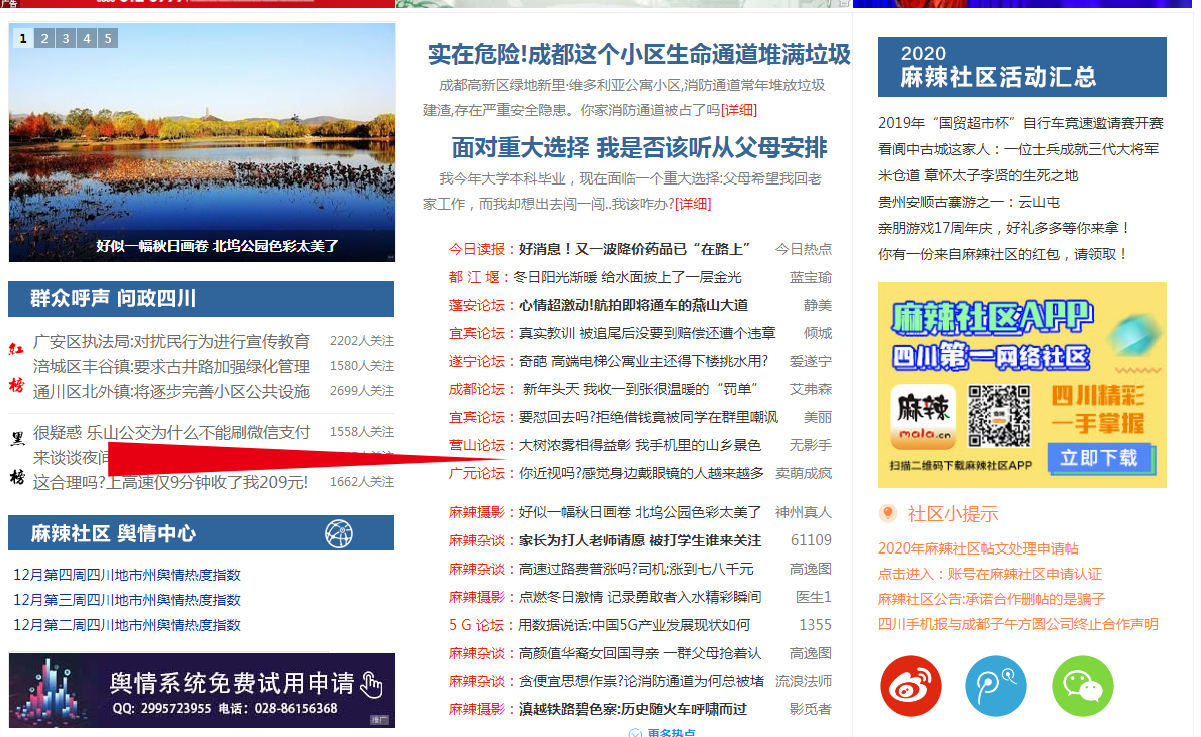Click the orange lightbulb icon by 社区小提示
Viewport: 1201px width, 737px height.
click(887, 513)
